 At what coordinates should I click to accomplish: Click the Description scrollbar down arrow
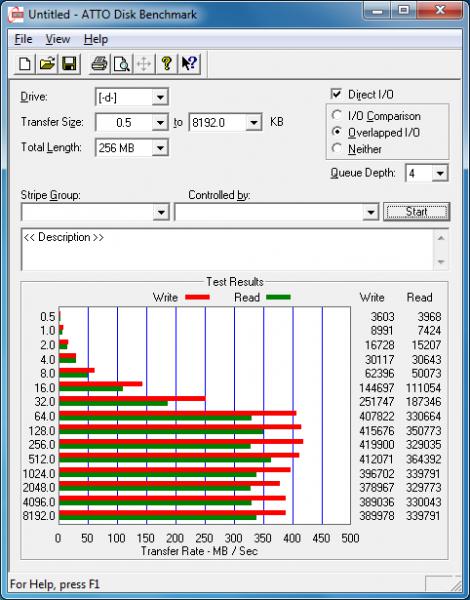pos(441,262)
